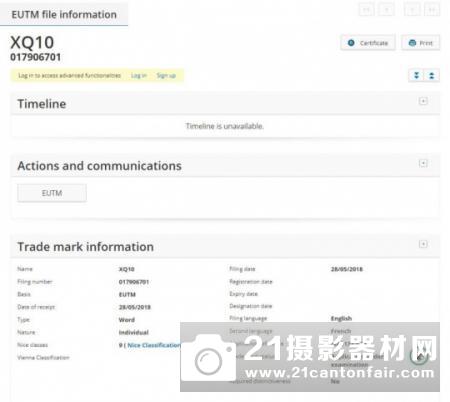Click the 'Log in to access advanced functionalities' text
Screen dimensions: 450x402
(x=69, y=76)
